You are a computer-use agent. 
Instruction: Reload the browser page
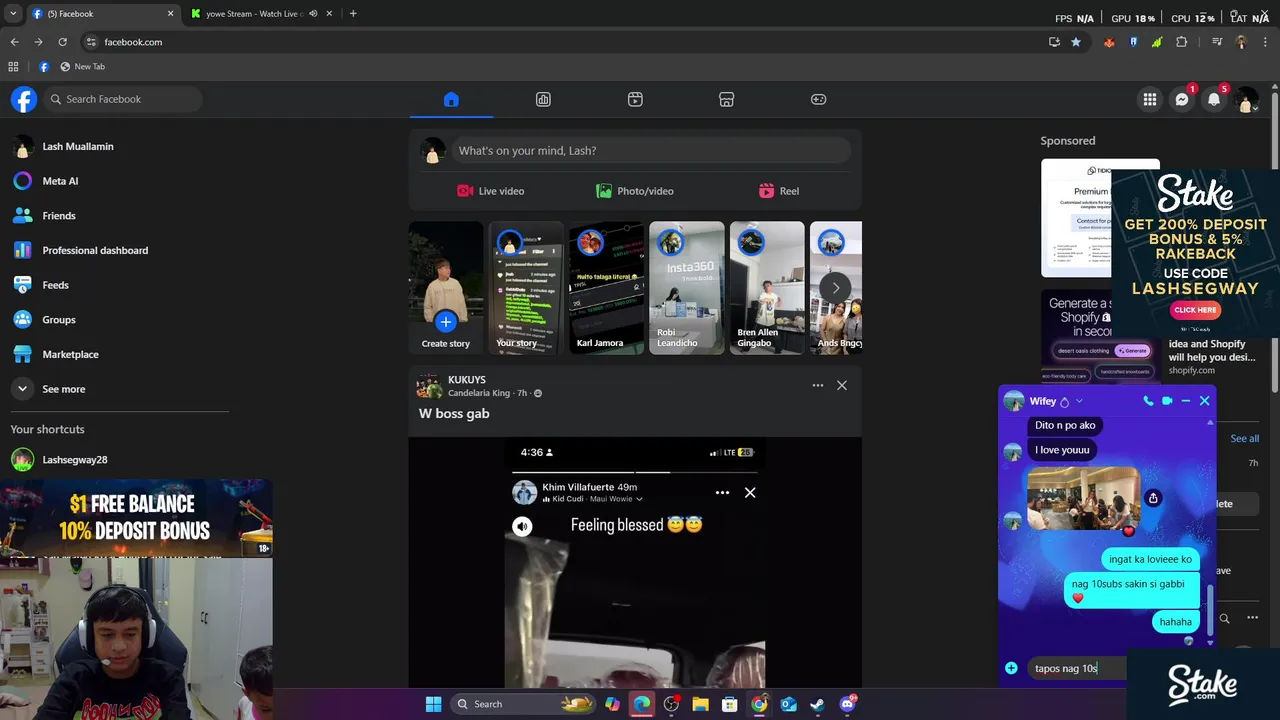pyautogui.click(x=62, y=42)
